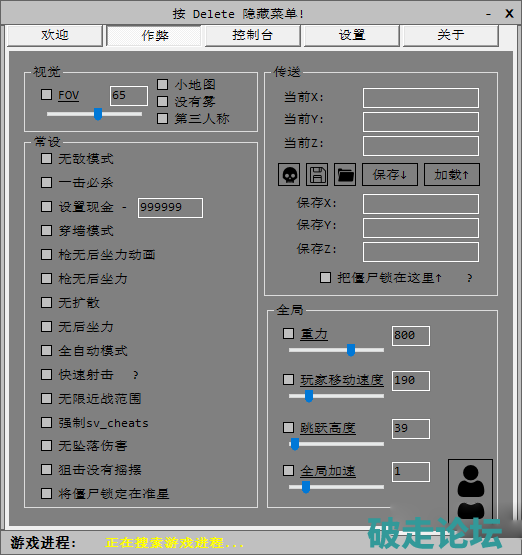Click the 保存↓ button

click(x=390, y=174)
